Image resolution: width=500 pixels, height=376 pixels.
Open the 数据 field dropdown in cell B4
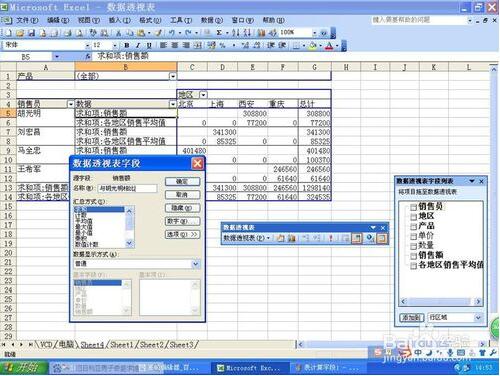(x=173, y=104)
